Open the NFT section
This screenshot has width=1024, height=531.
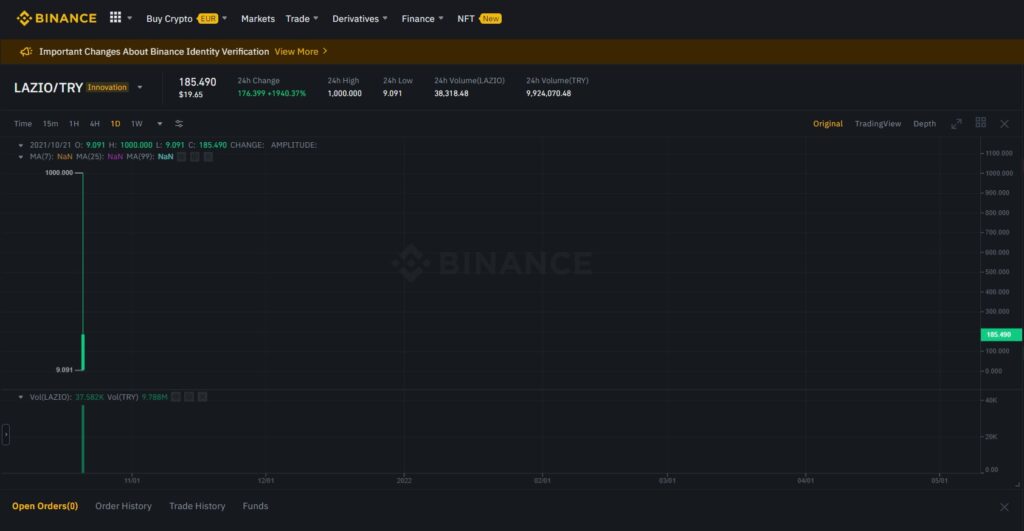[x=466, y=19]
